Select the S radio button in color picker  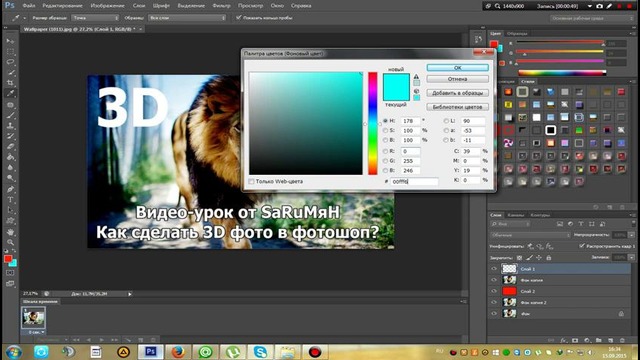point(385,130)
